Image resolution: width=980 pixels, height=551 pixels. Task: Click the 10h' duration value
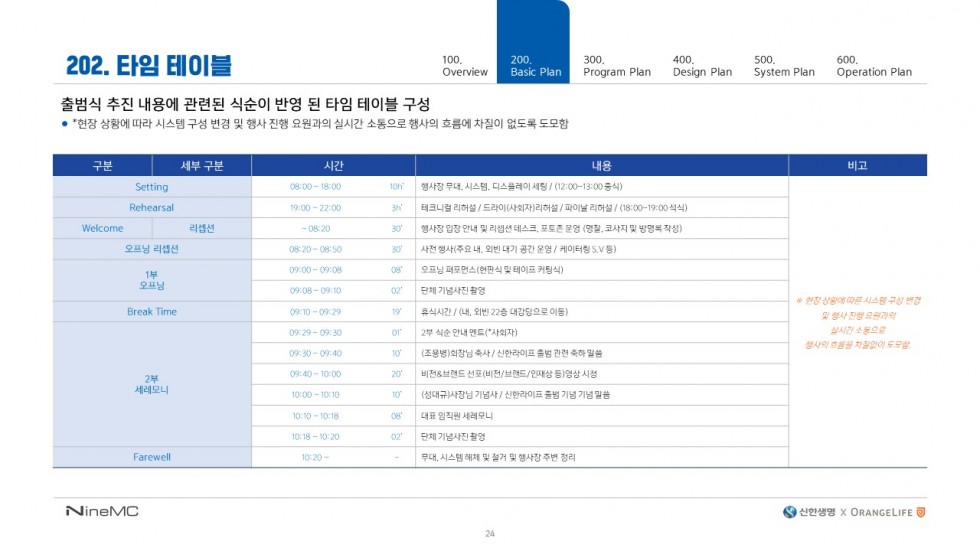(397, 187)
